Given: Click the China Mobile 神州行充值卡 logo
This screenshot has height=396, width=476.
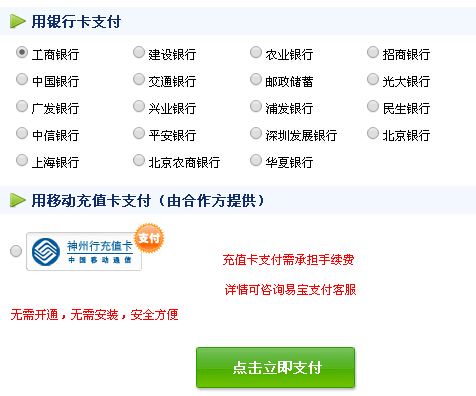Looking at the screenshot, I should [84, 252].
